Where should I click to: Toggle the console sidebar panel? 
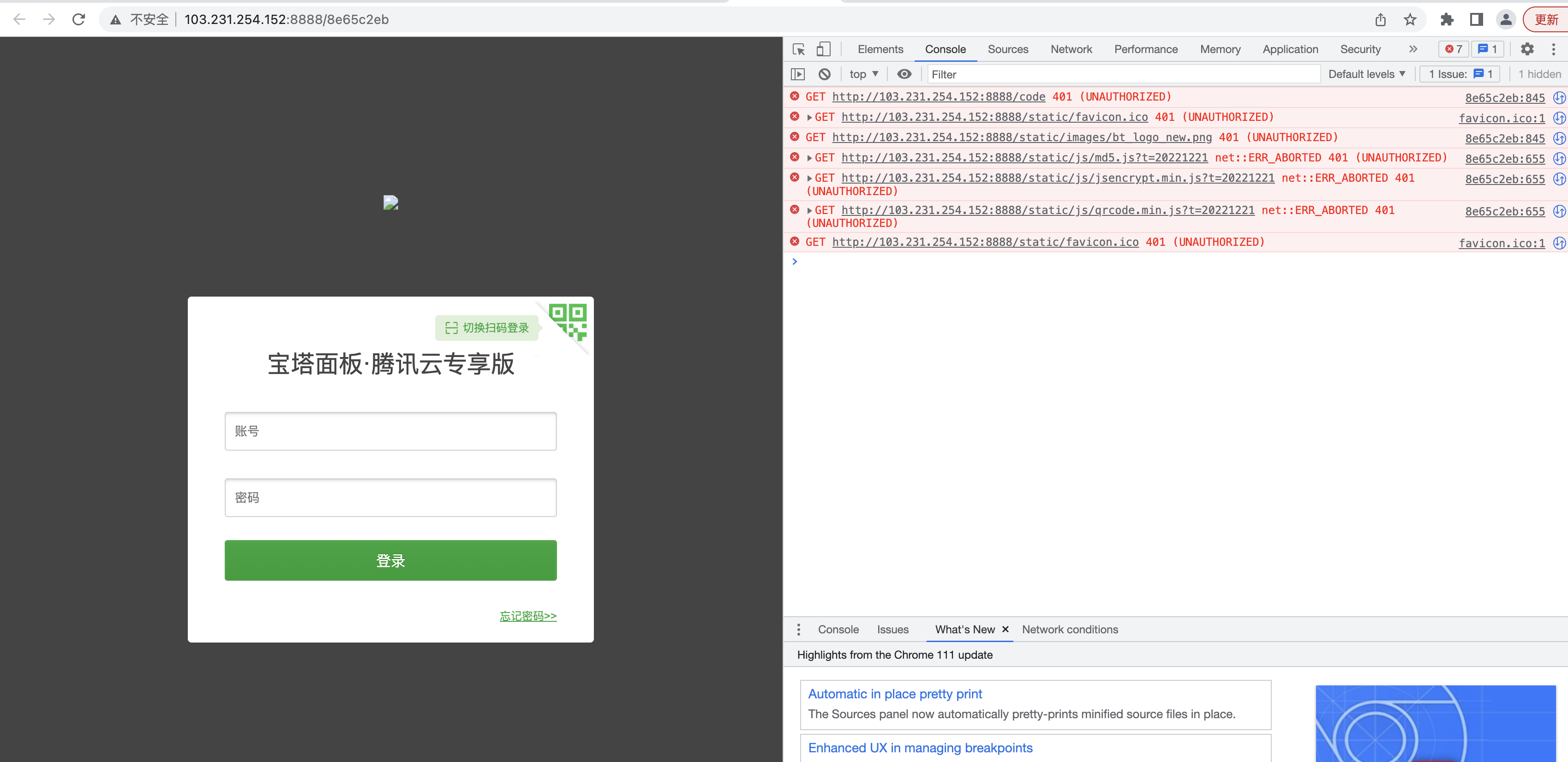pos(797,74)
